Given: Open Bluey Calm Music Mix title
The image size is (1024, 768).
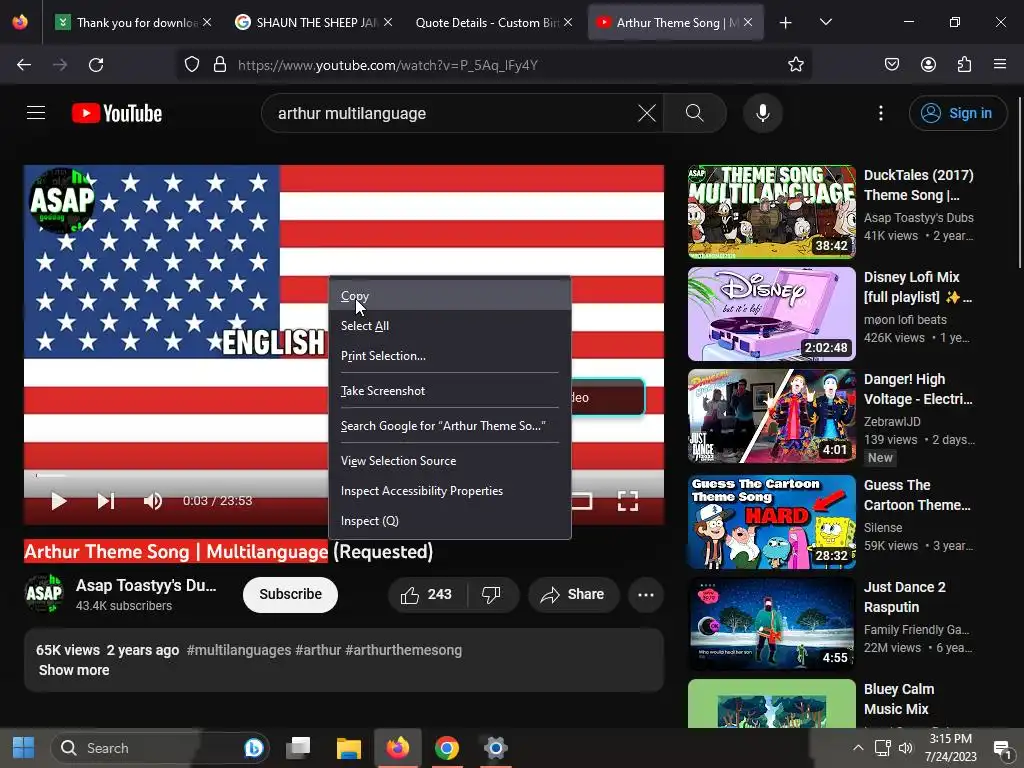Looking at the screenshot, I should (899, 699).
